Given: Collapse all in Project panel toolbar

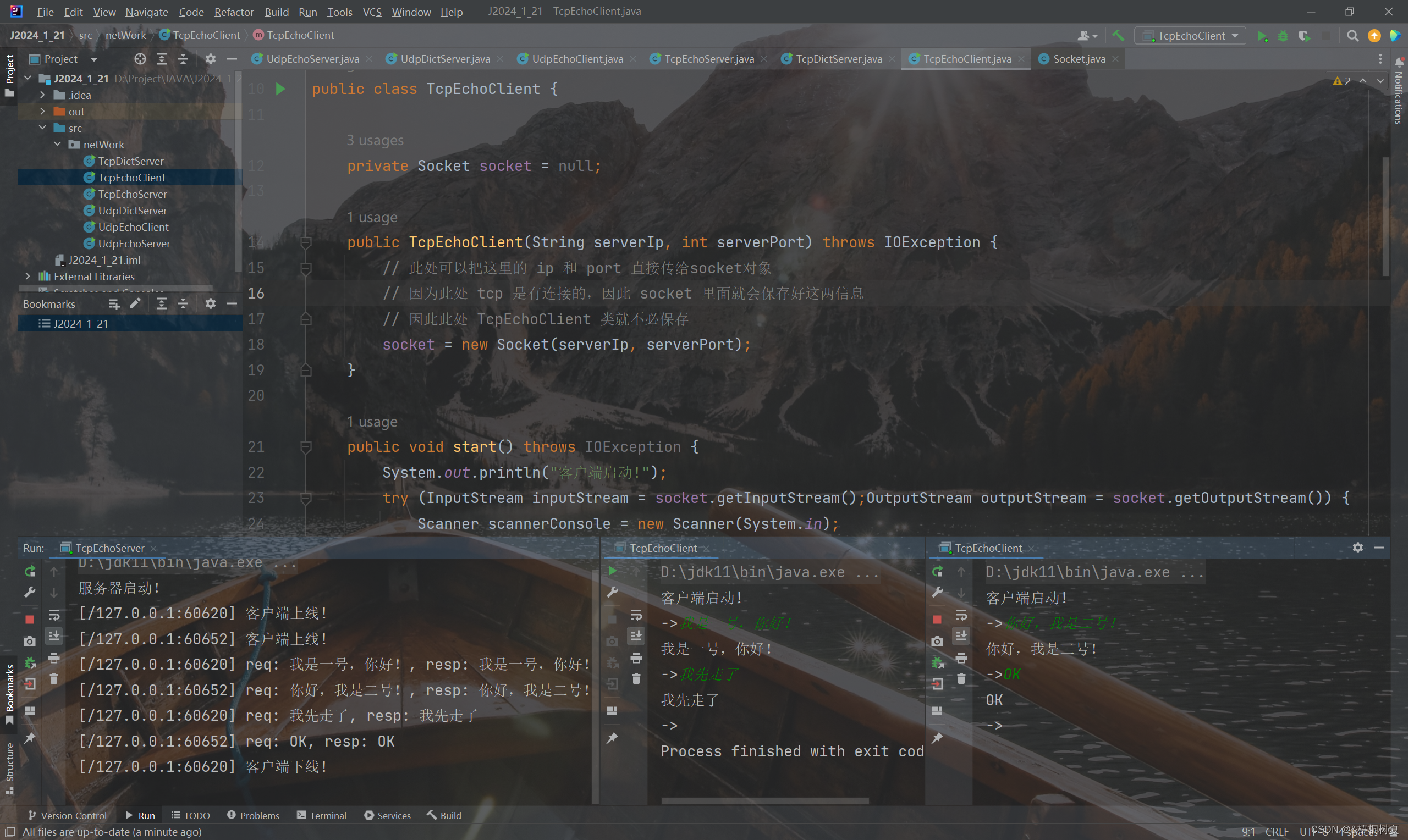Looking at the screenshot, I should tap(183, 59).
